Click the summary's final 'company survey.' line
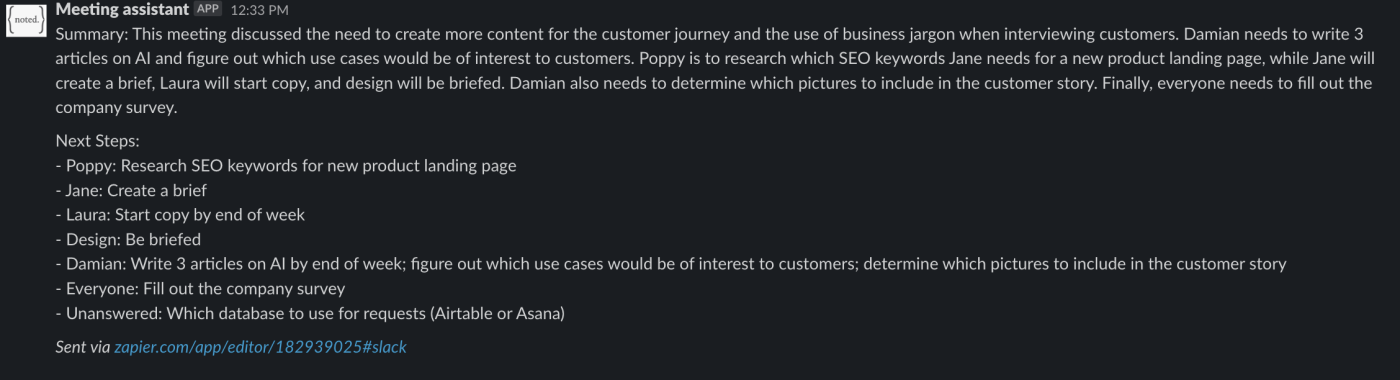Screen dimensions: 1400x380 coord(116,108)
